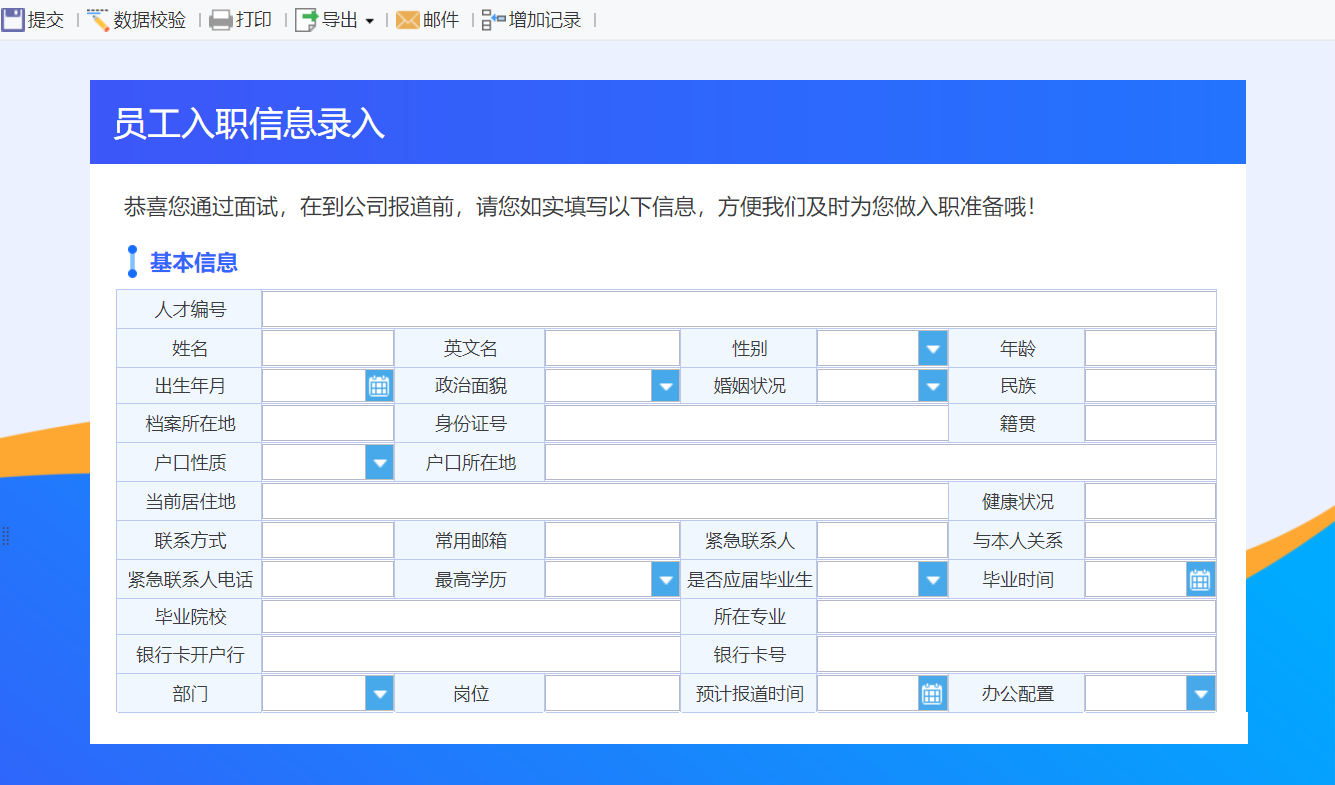The image size is (1335, 785).
Task: Focus the 身份证号 input field
Action: point(746,424)
